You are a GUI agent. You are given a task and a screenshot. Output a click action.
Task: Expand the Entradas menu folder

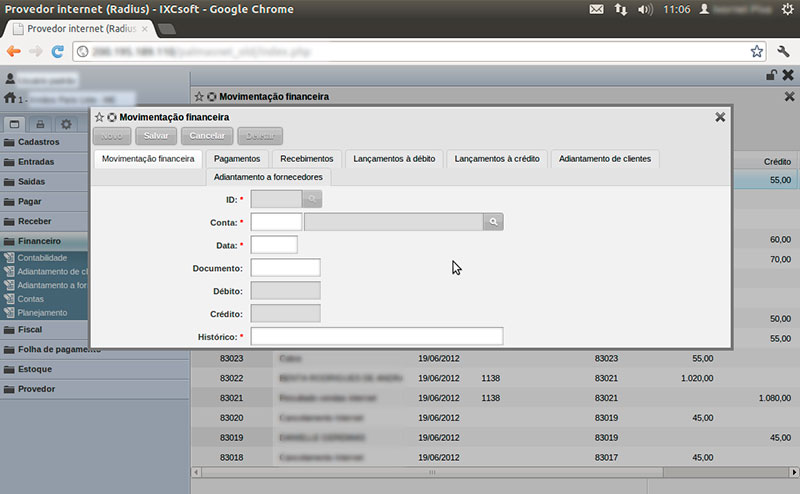[x=45, y=162]
